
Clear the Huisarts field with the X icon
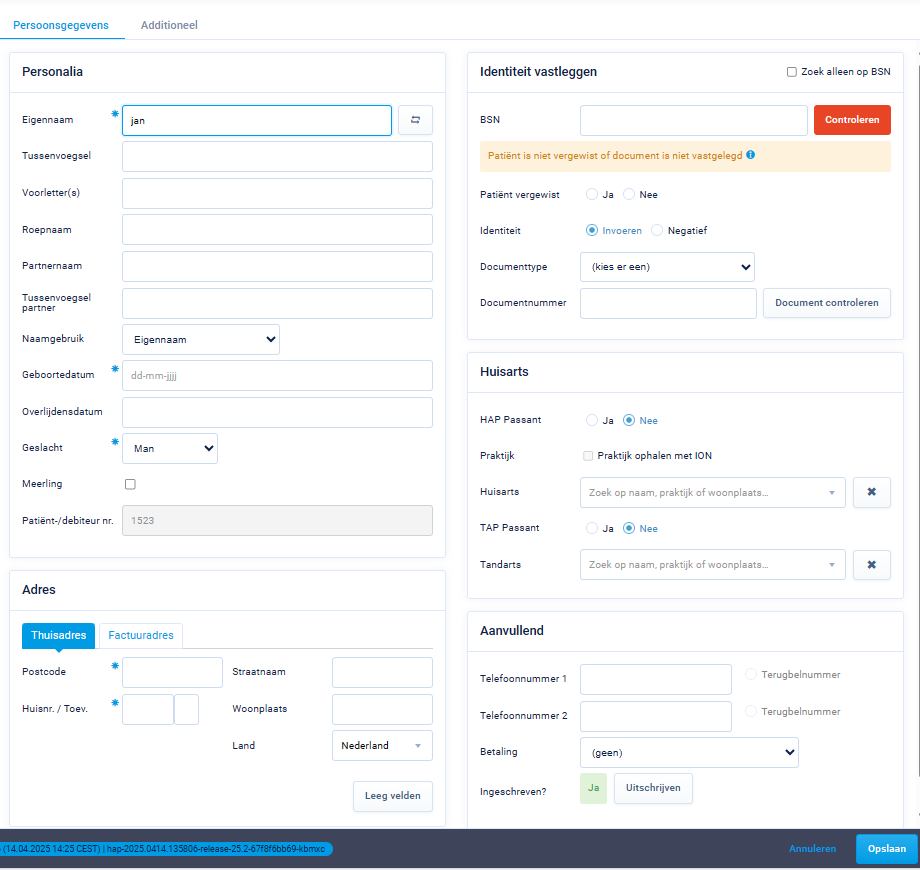tap(871, 492)
